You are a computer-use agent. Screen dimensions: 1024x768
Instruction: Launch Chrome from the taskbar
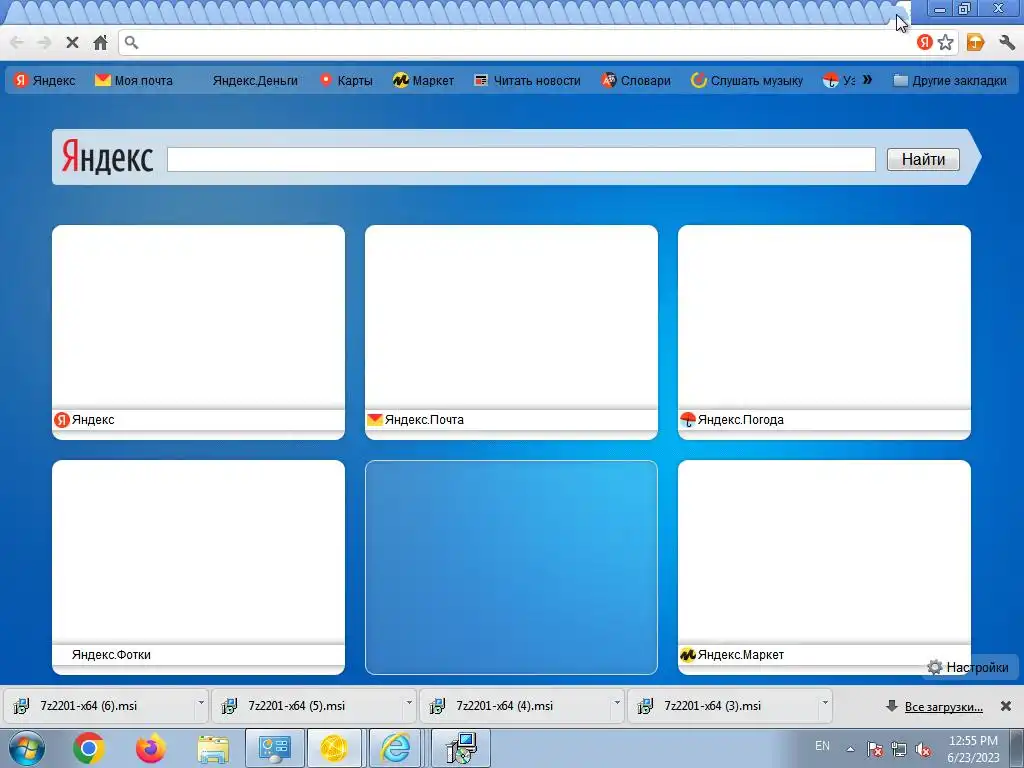click(89, 748)
